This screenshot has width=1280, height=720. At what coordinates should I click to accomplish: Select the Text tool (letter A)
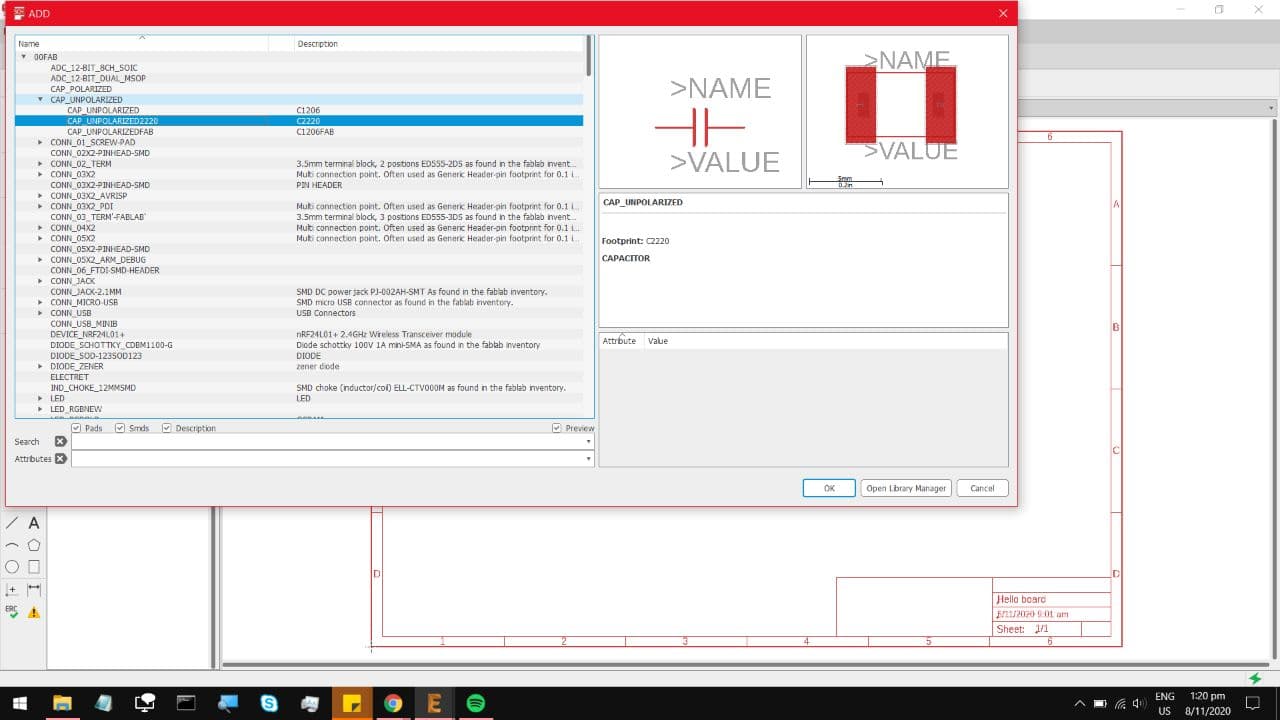click(x=34, y=523)
